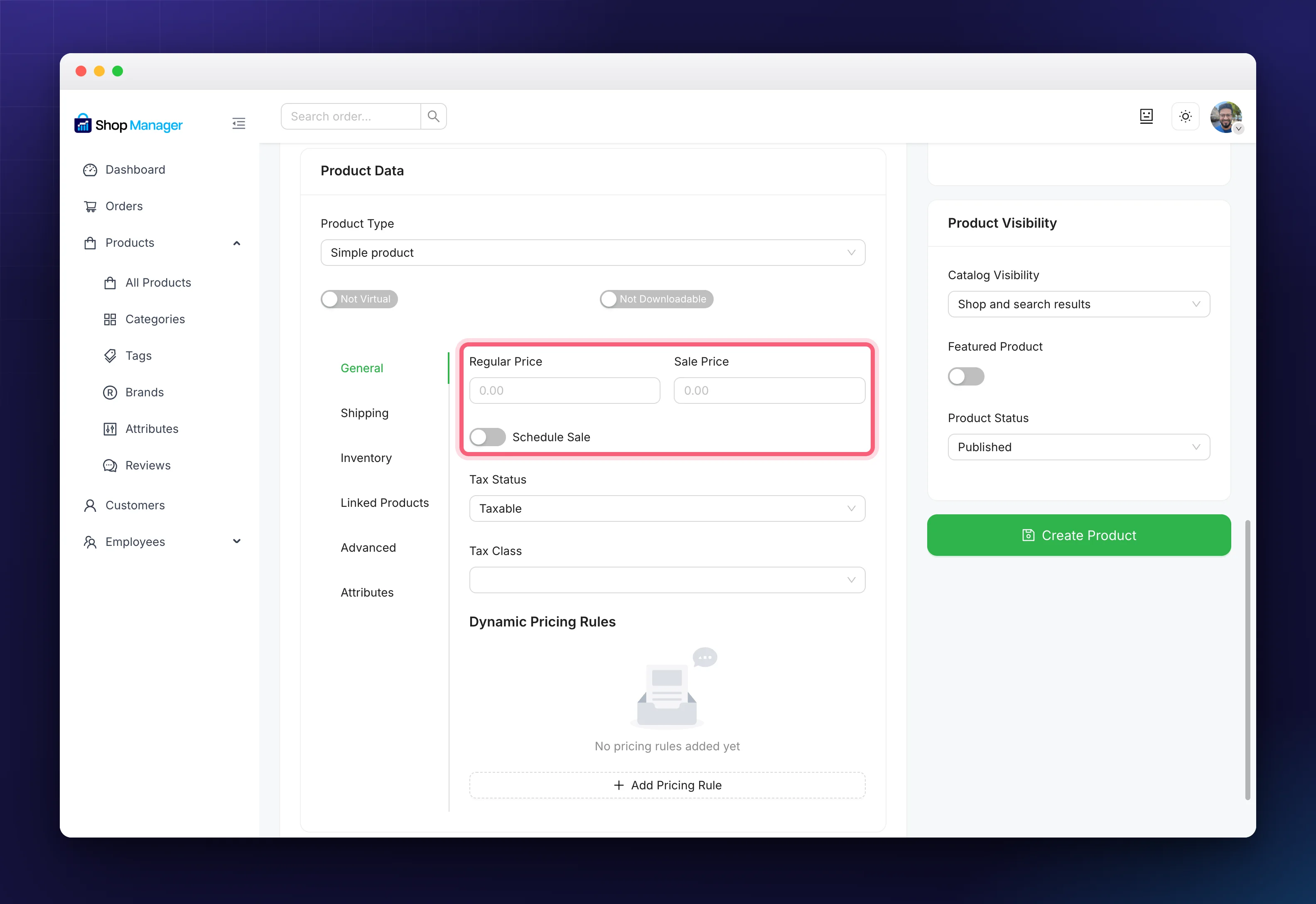The width and height of the screenshot is (1316, 904).
Task: Click the Categories grid icon
Action: coord(110,319)
